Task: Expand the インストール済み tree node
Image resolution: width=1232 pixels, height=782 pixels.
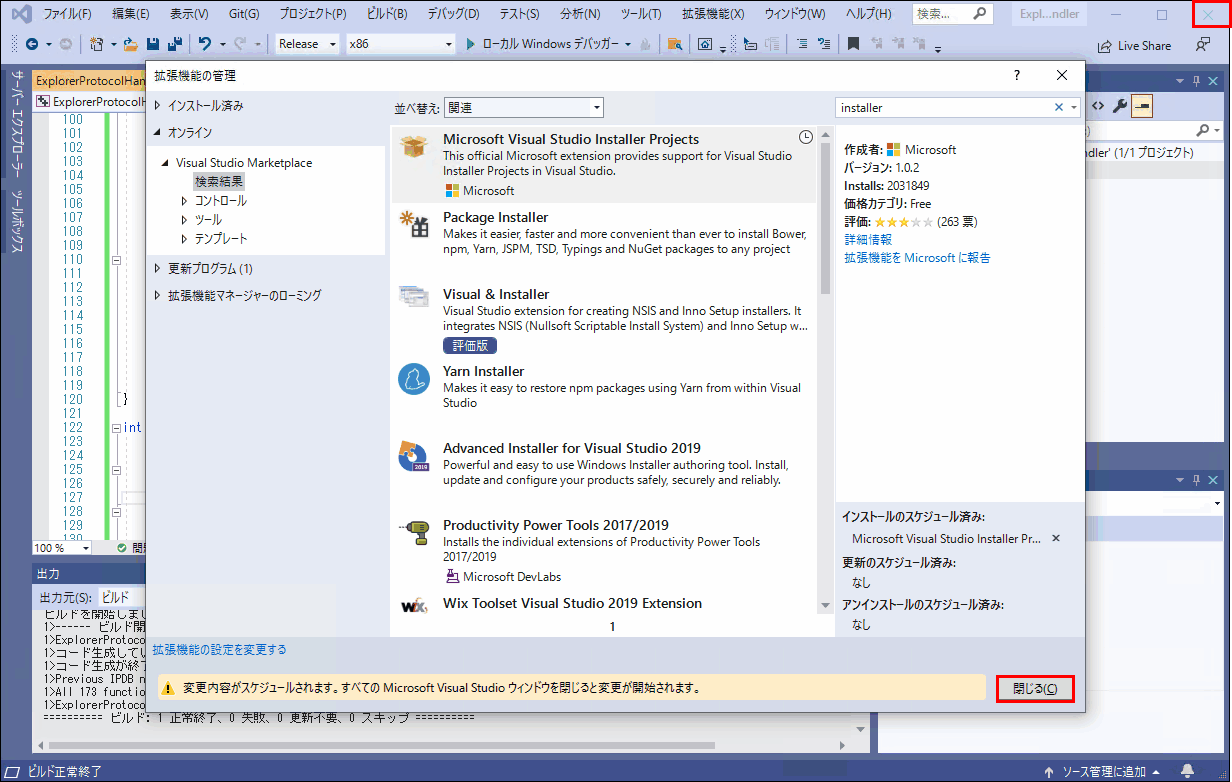Action: pos(157,105)
